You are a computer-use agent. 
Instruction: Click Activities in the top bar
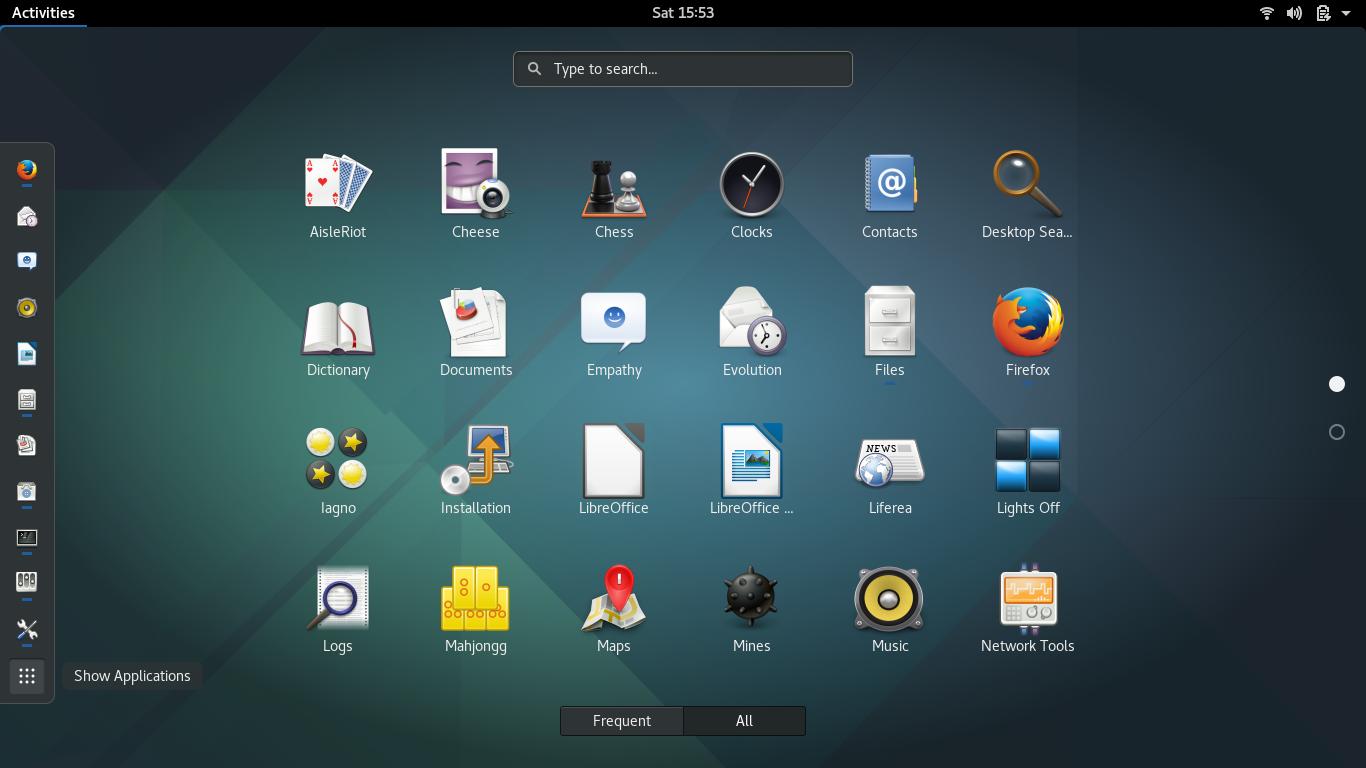44,12
